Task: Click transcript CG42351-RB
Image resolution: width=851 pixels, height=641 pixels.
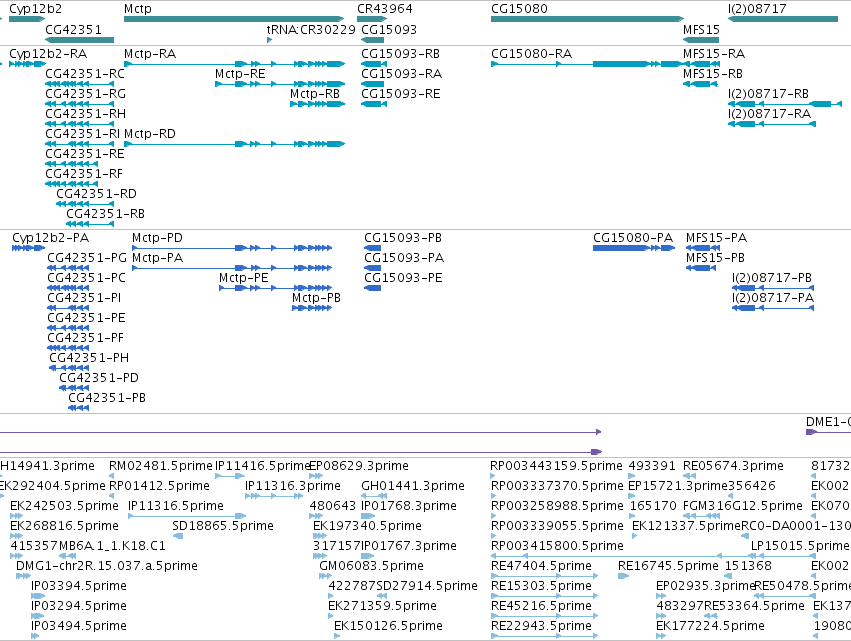Action: (105, 214)
